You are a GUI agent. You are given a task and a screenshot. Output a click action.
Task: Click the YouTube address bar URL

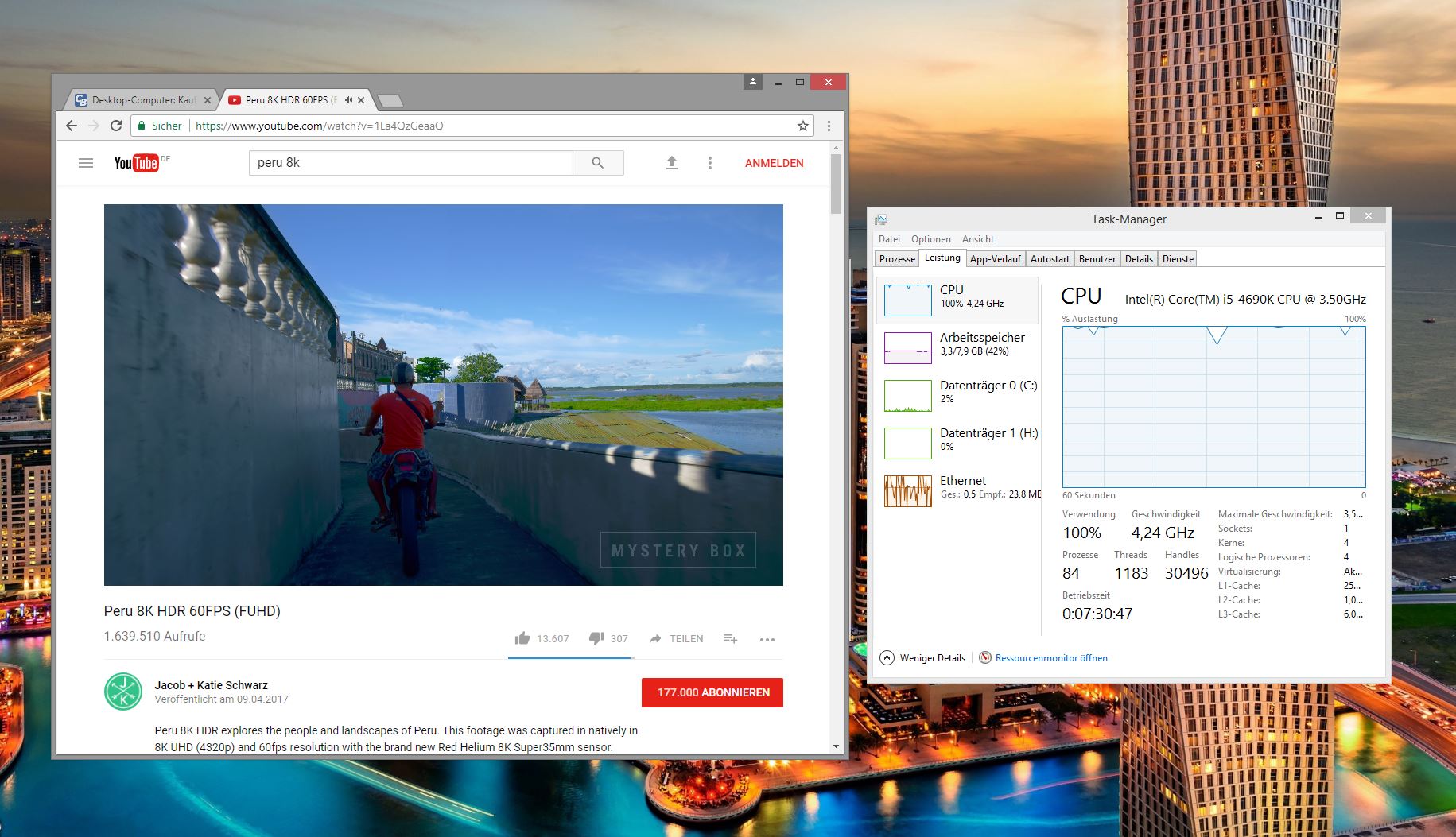pyautogui.click(x=320, y=126)
